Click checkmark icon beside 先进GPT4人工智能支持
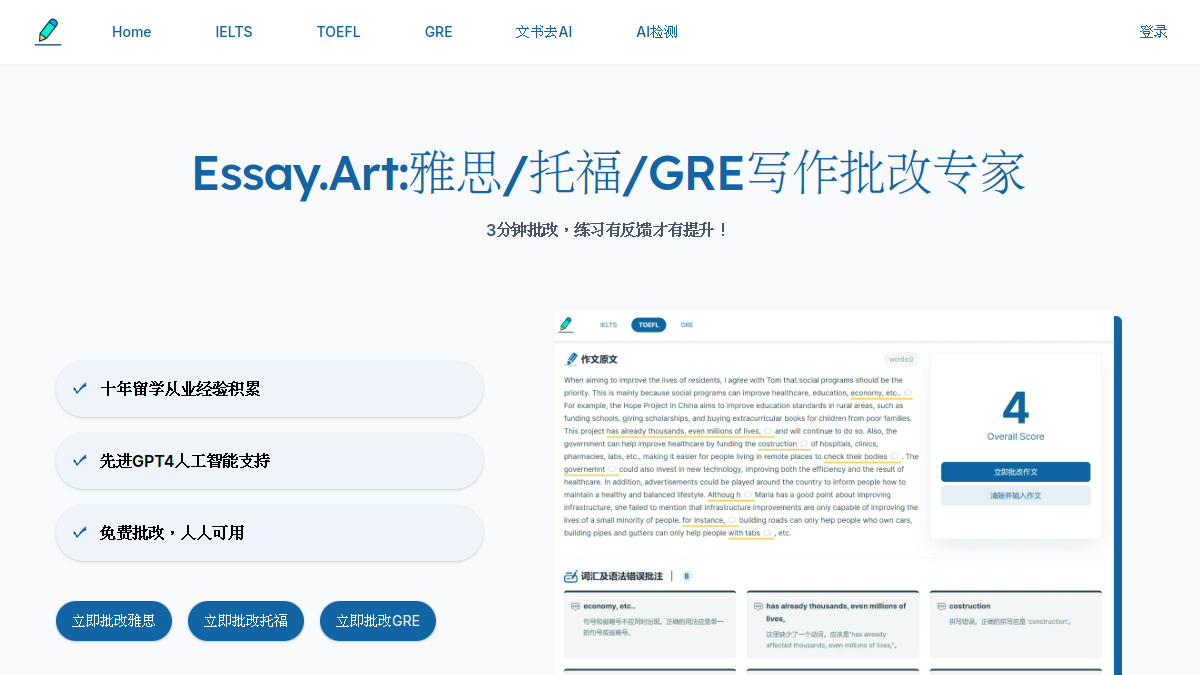Viewport: 1200px width, 675px height. (x=80, y=461)
